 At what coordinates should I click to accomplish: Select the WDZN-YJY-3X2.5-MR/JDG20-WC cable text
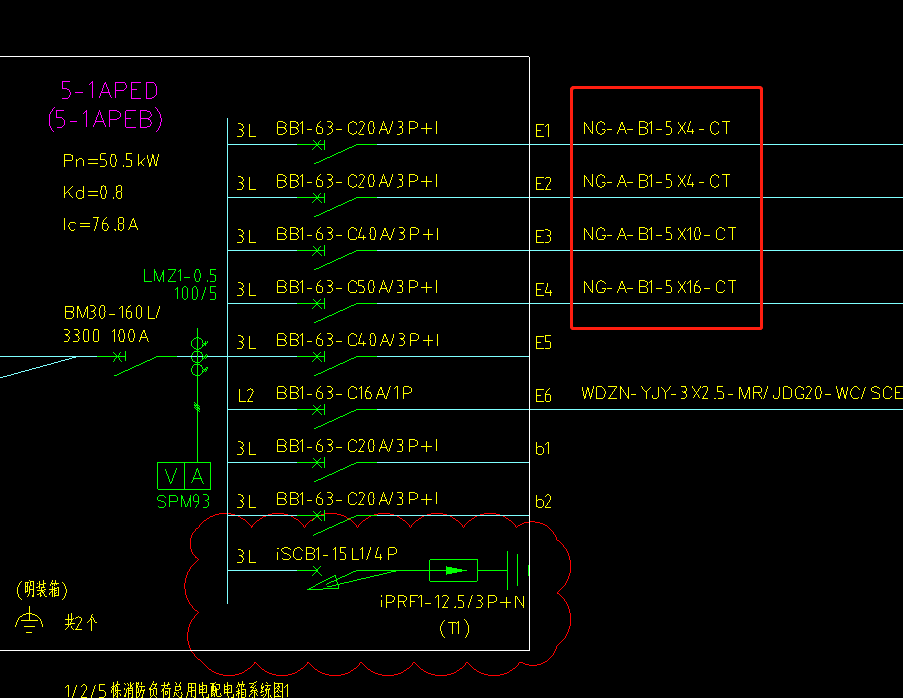(742, 393)
